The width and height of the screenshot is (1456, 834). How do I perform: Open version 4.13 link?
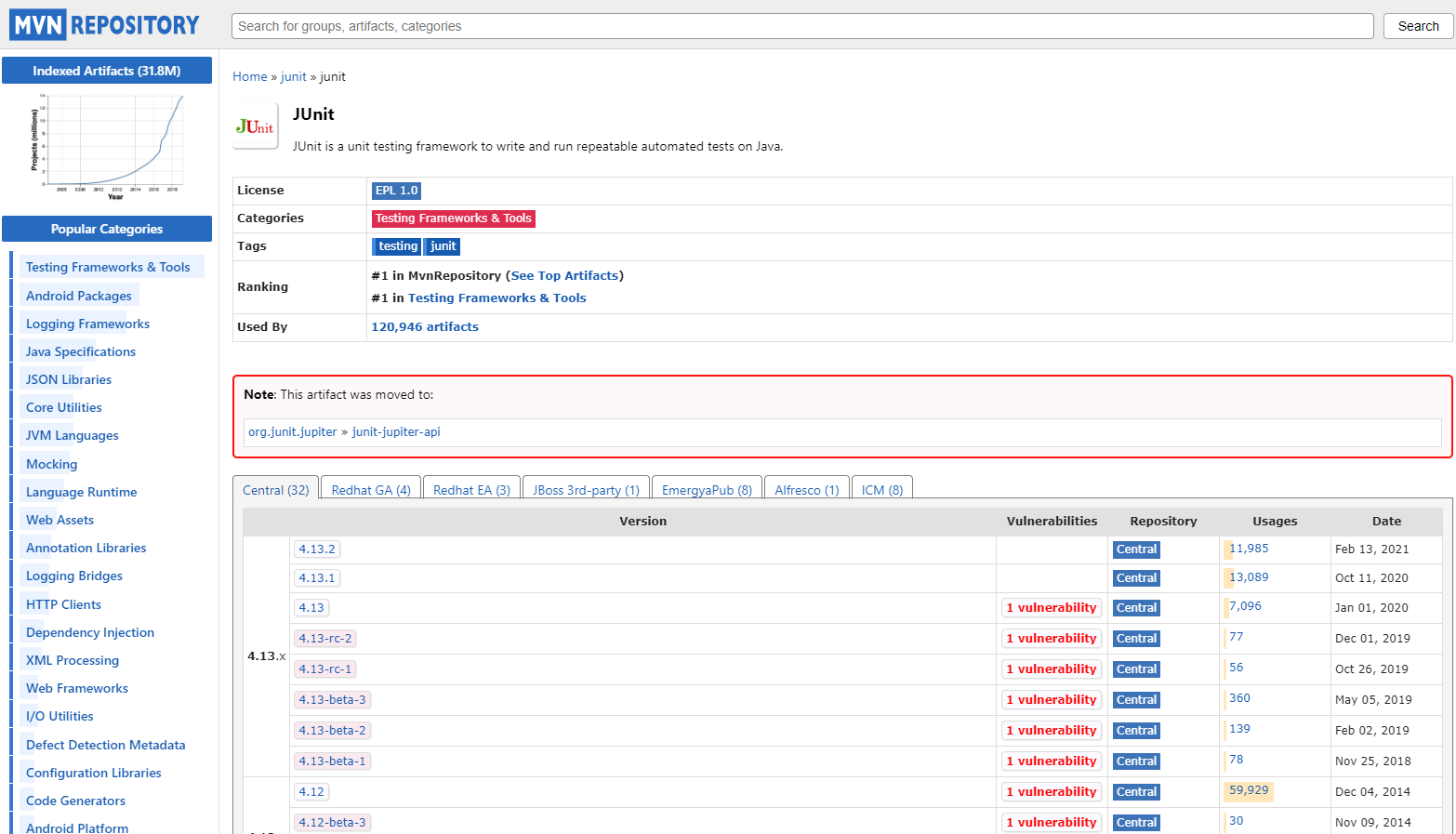[311, 608]
